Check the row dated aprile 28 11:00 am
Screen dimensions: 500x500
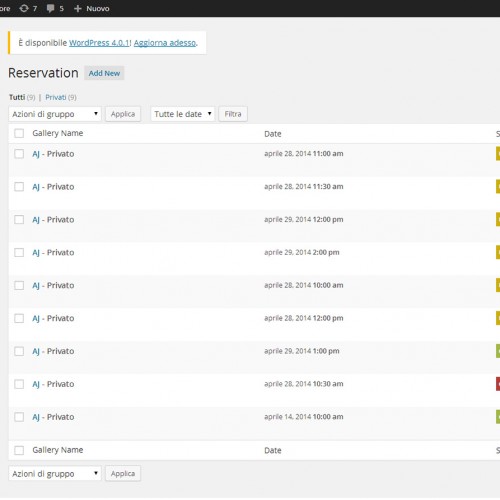(x=19, y=154)
